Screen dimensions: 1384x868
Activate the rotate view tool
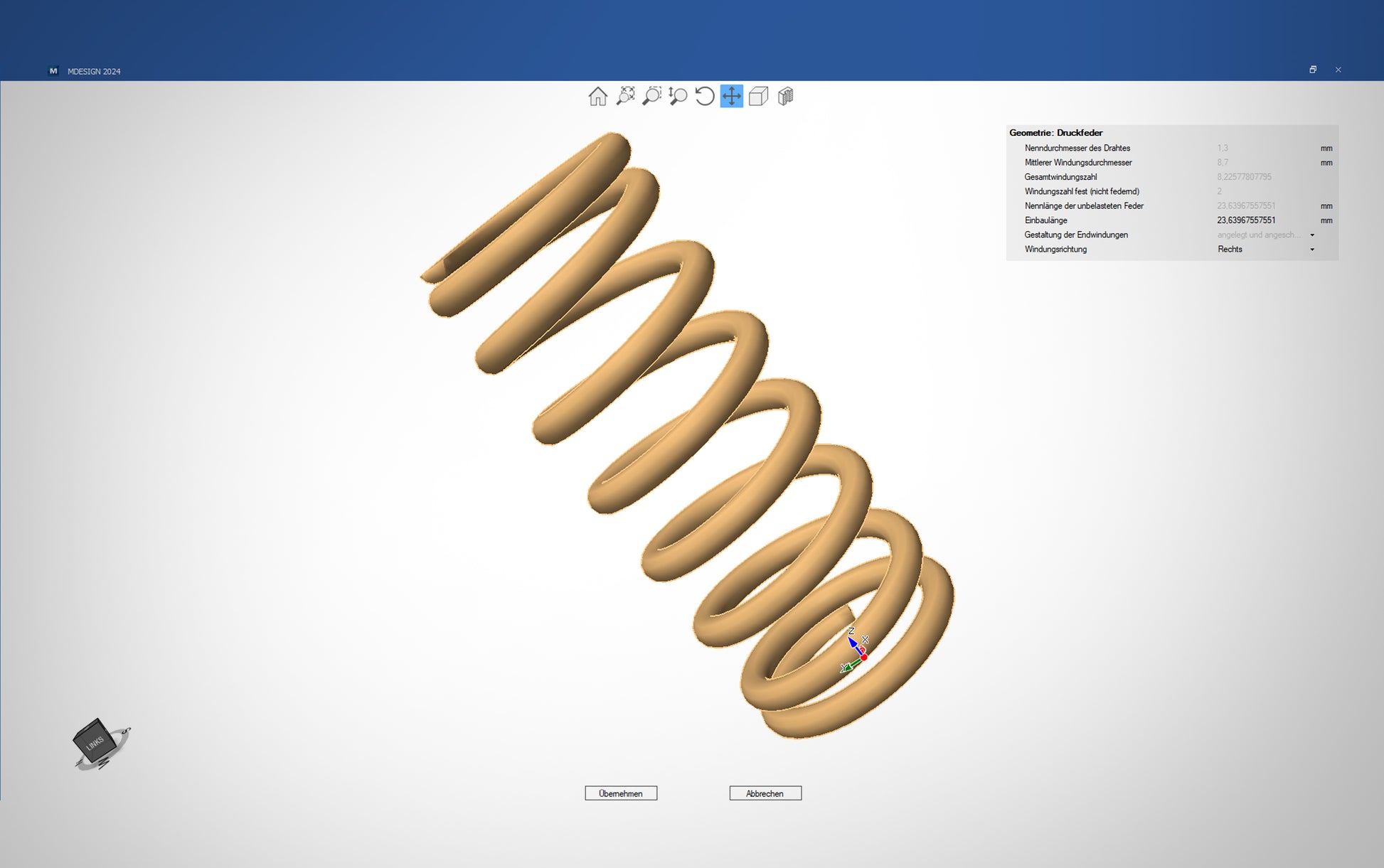705,96
